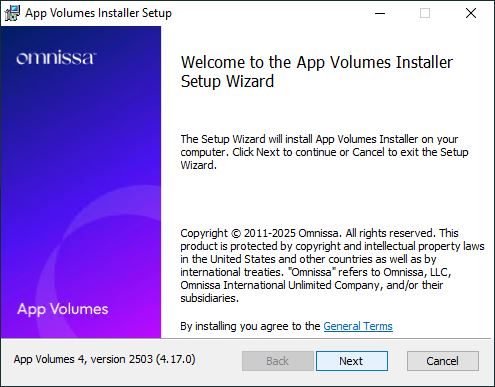Close the setup window with X

pos(471,13)
